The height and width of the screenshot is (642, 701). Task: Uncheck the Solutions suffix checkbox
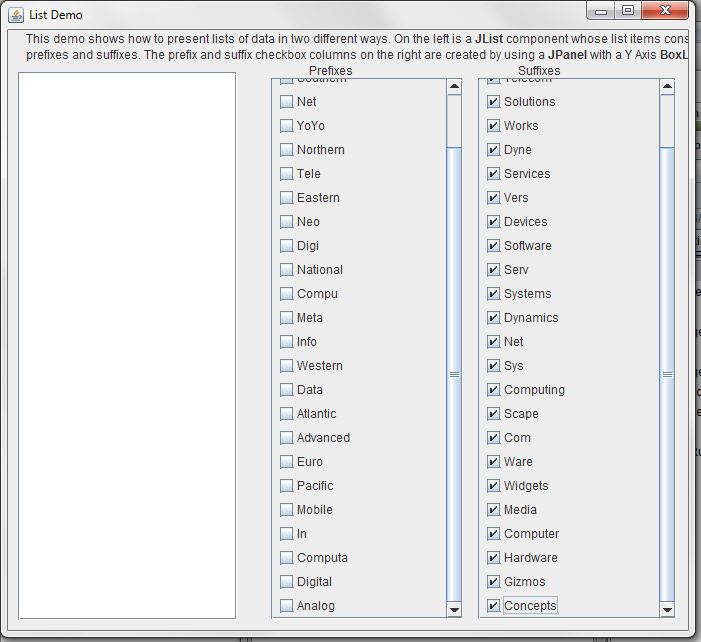(x=494, y=102)
